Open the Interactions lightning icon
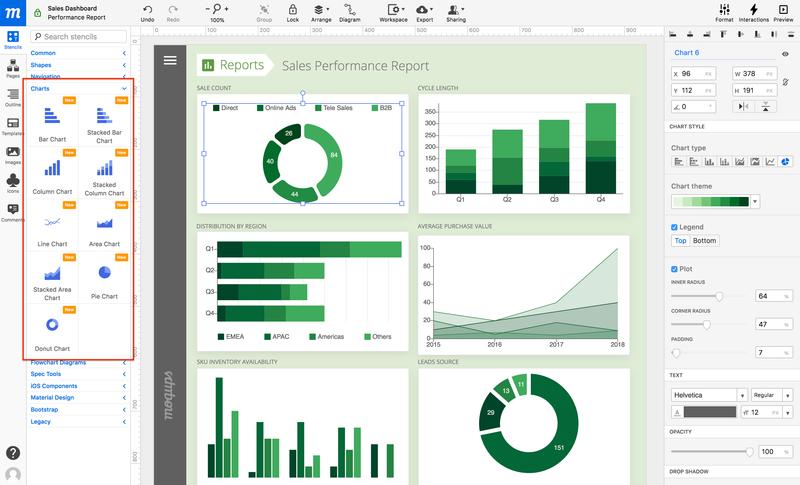800x485 pixels. pyautogui.click(x=754, y=9)
